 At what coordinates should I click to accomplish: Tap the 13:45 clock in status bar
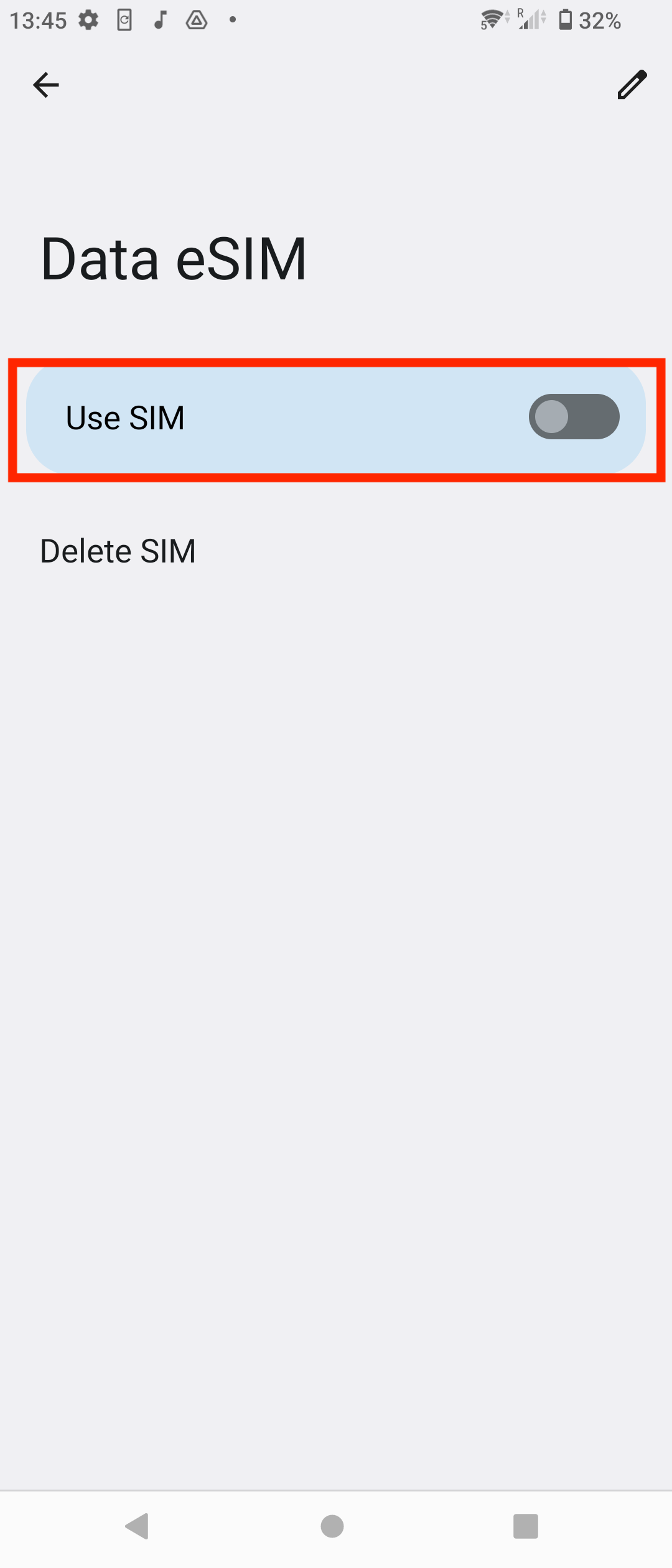click(38, 21)
